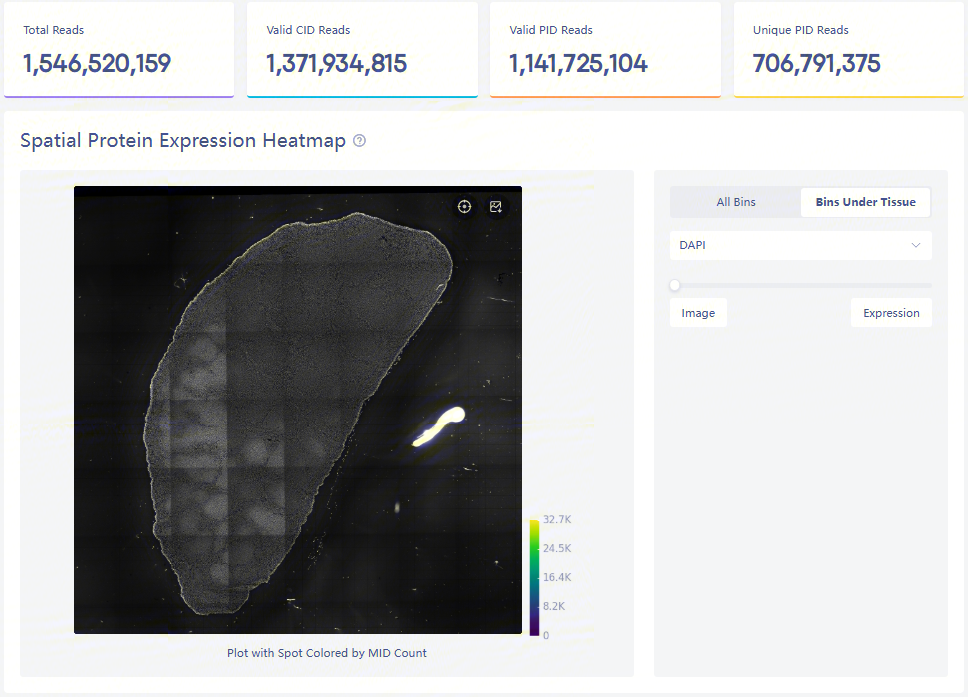Click the middle of the opacity slider track
Screen dimensions: 968x697
pos(802,285)
